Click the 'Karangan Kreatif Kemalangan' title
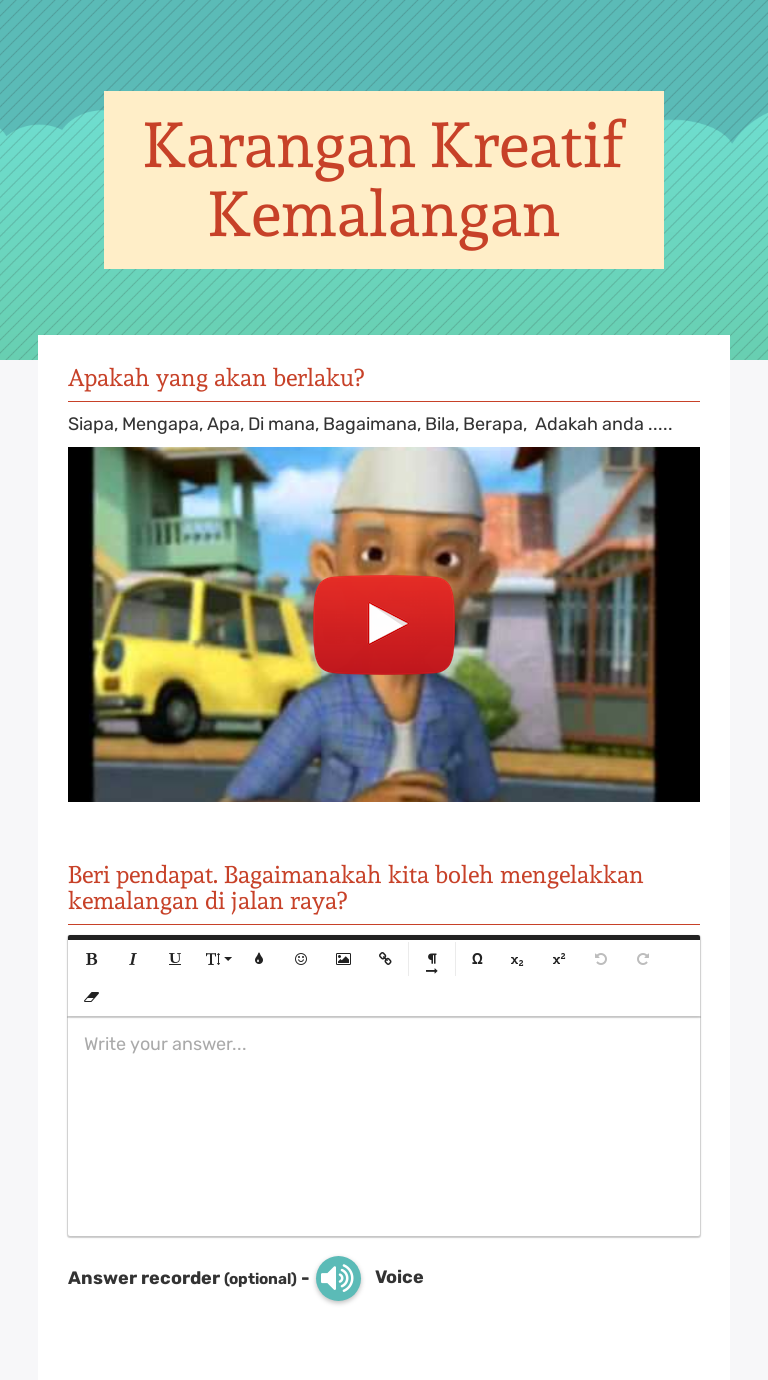This screenshot has width=768, height=1380. pyautogui.click(x=384, y=180)
